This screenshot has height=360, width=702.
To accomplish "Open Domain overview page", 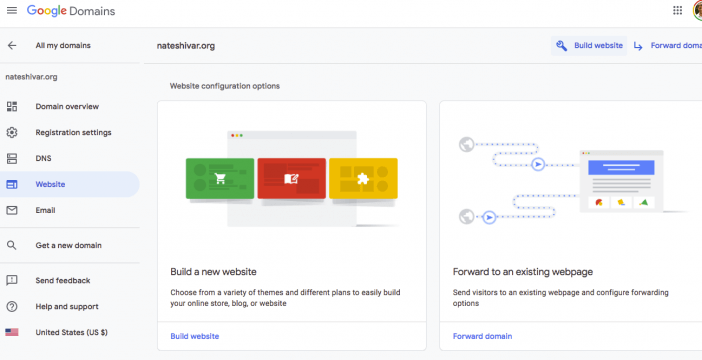I will pos(70,107).
